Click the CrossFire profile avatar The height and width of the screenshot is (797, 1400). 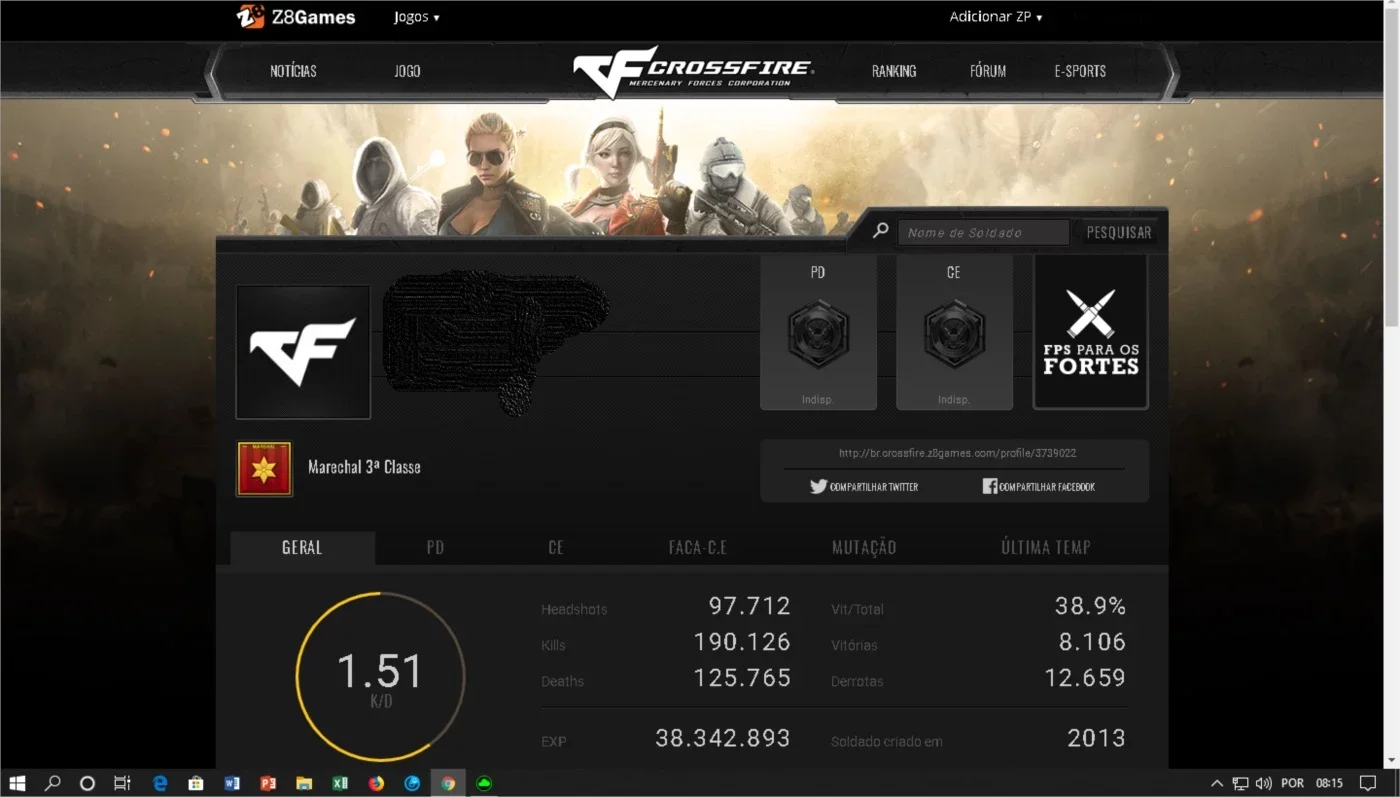tap(303, 352)
